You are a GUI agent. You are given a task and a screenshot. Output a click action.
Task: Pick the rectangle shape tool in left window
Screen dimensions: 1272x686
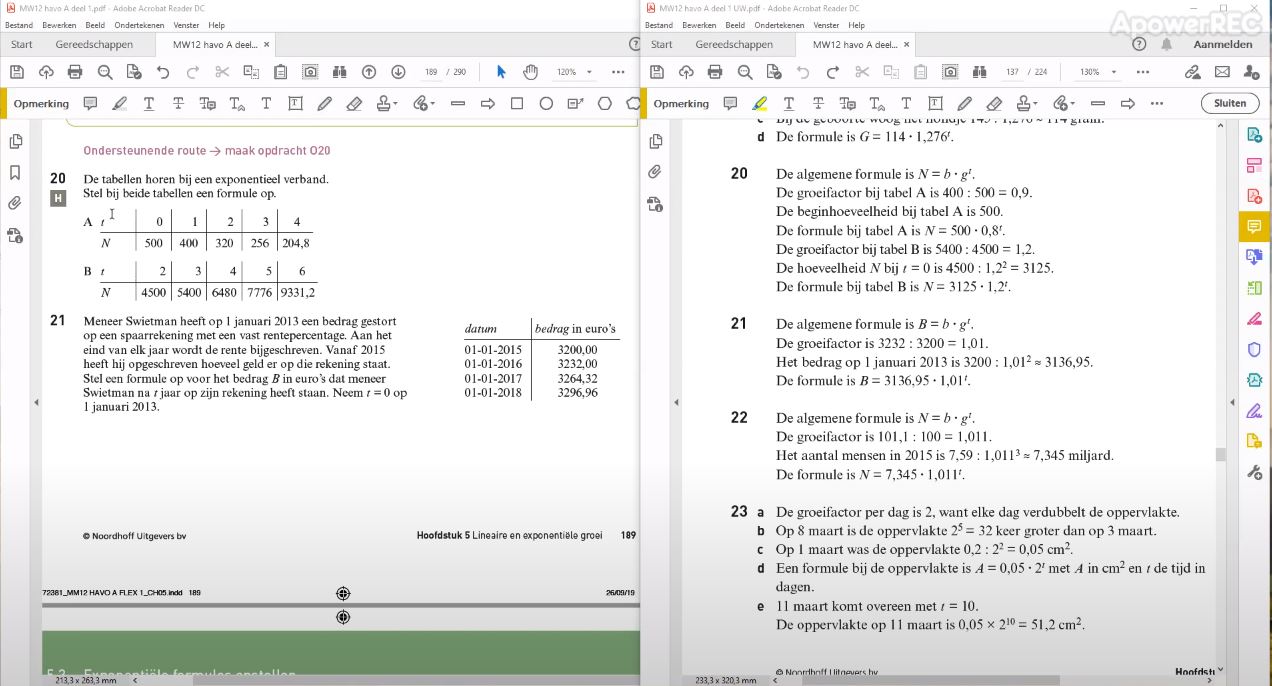pos(517,103)
